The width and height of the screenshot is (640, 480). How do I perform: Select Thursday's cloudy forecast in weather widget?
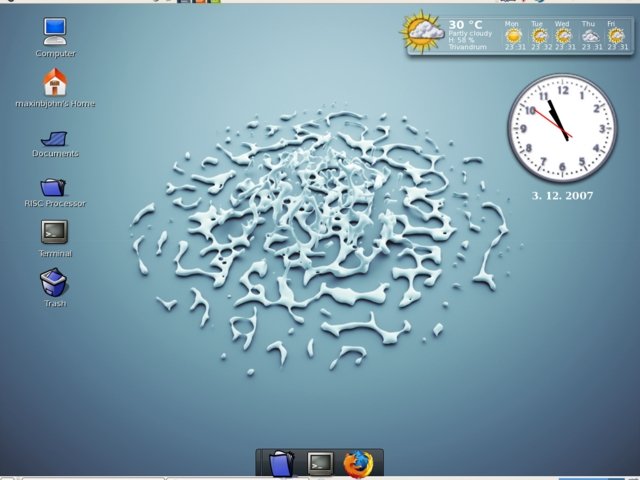[x=589, y=35]
